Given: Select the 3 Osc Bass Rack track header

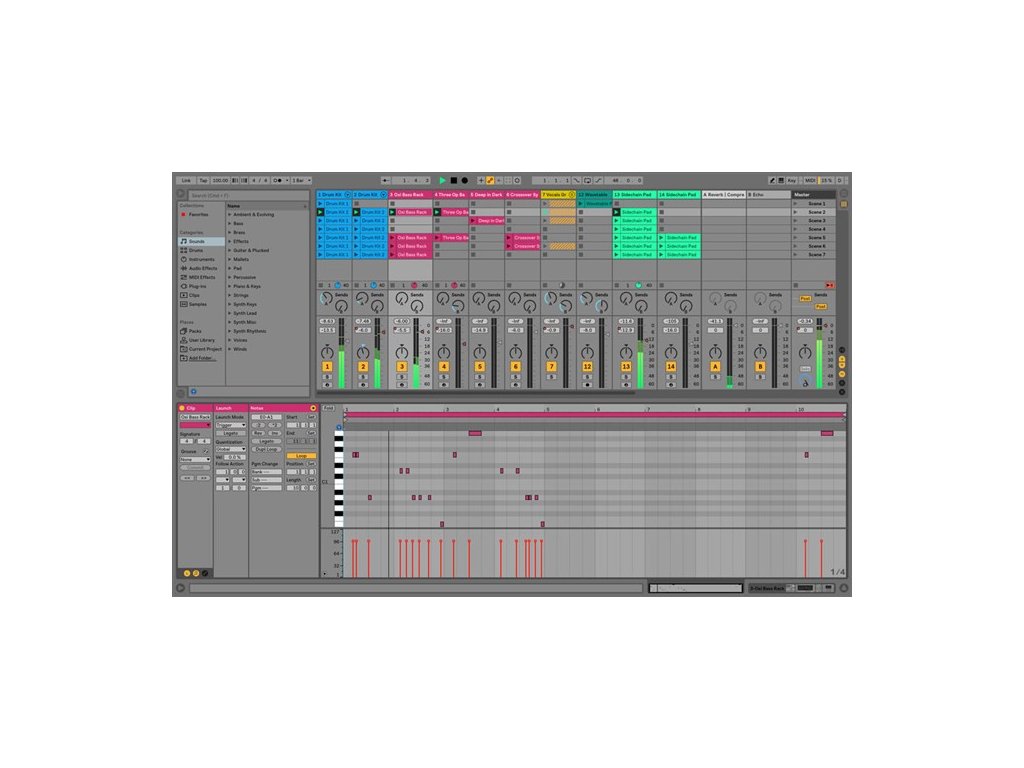Looking at the screenshot, I should [x=410, y=195].
